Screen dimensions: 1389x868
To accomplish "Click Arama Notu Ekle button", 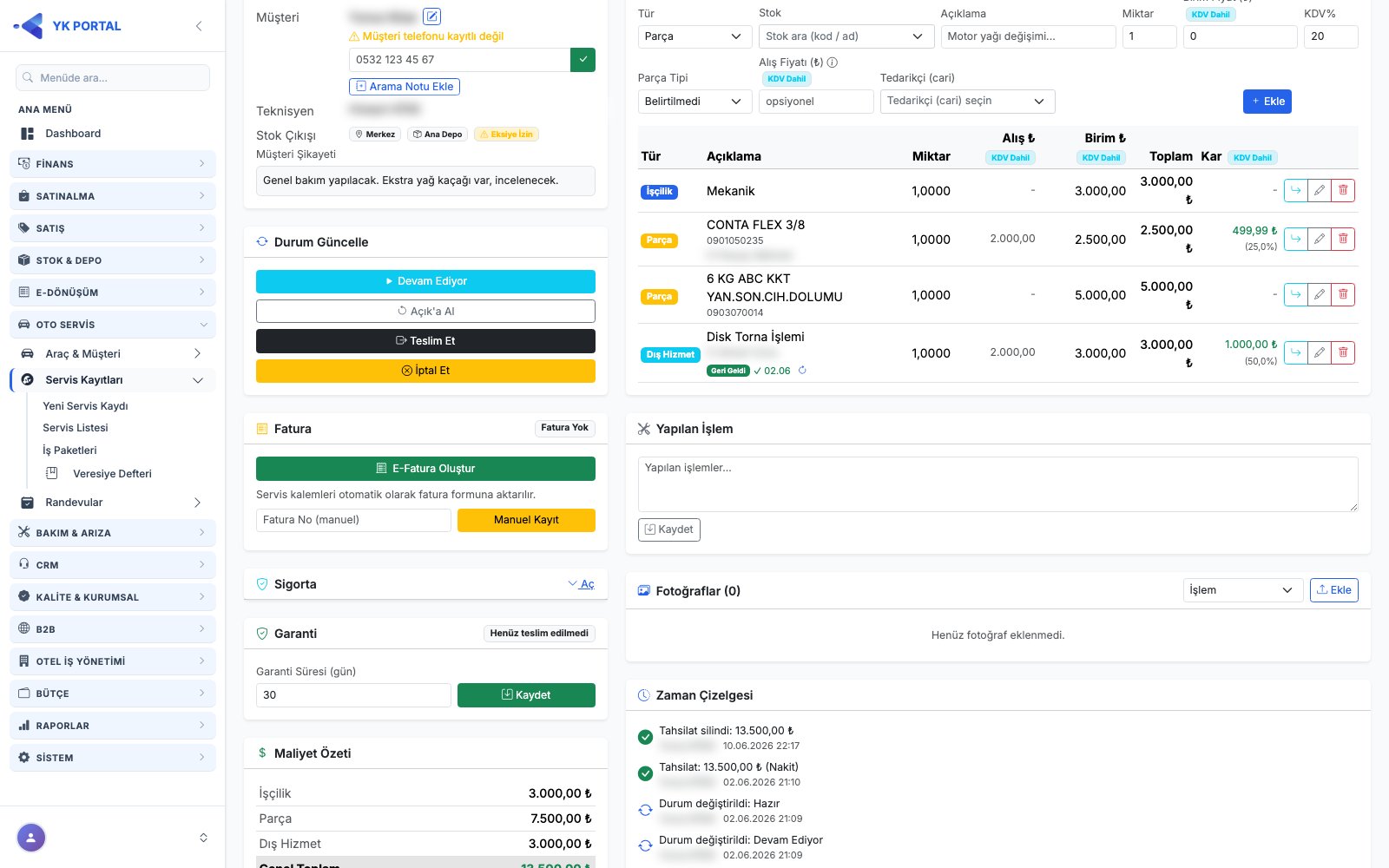I will point(405,87).
